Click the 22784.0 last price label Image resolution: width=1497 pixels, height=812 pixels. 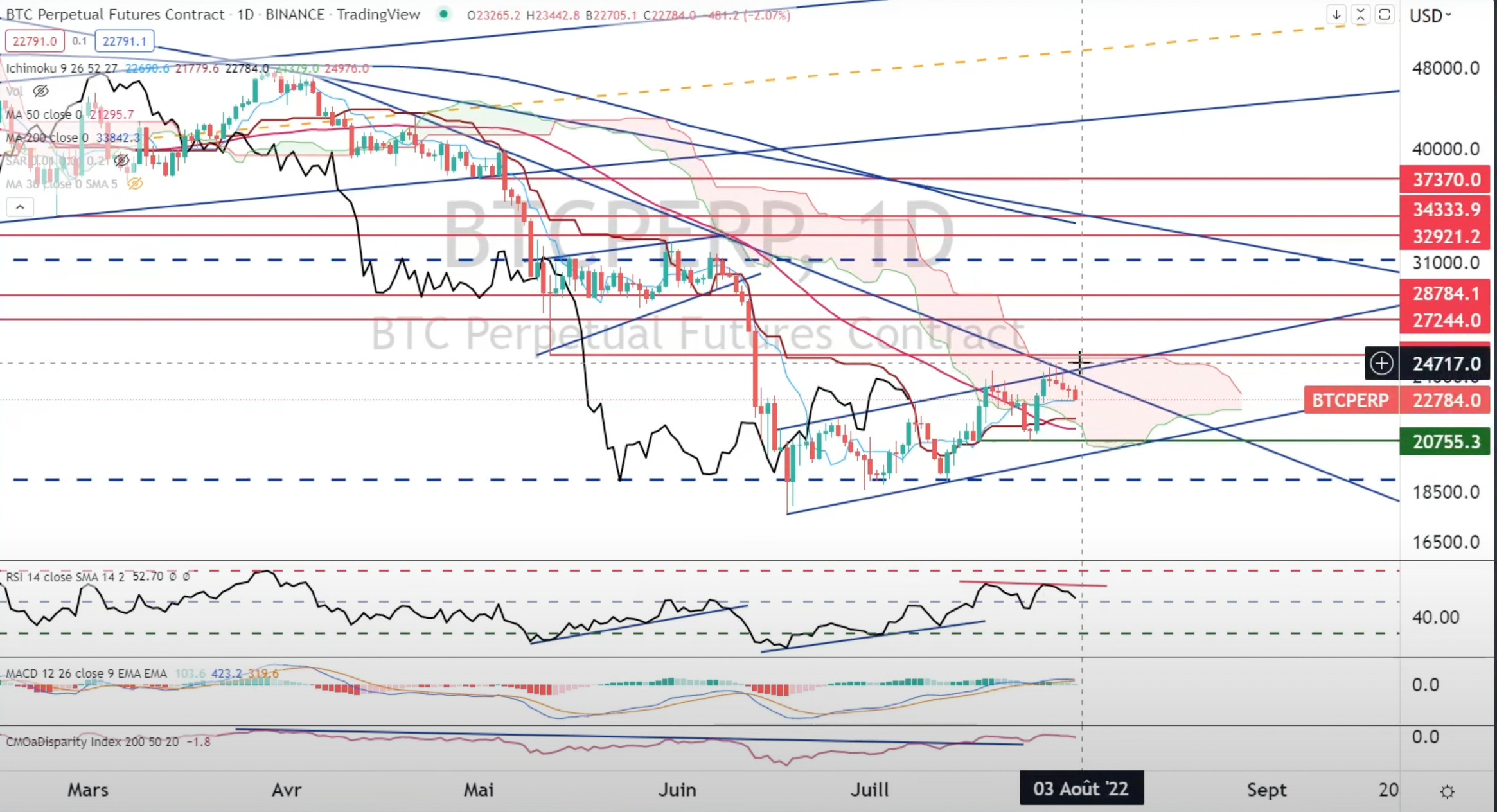pyautogui.click(x=1445, y=400)
